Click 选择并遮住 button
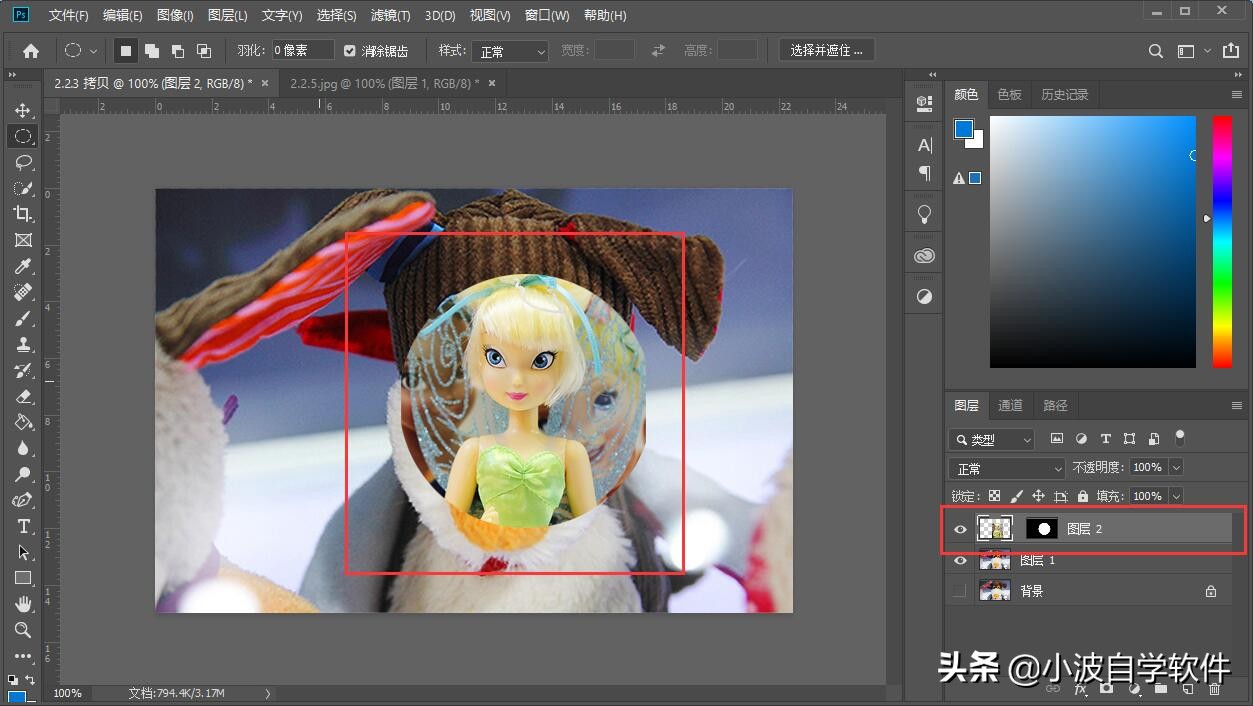1253x706 pixels. (x=827, y=50)
